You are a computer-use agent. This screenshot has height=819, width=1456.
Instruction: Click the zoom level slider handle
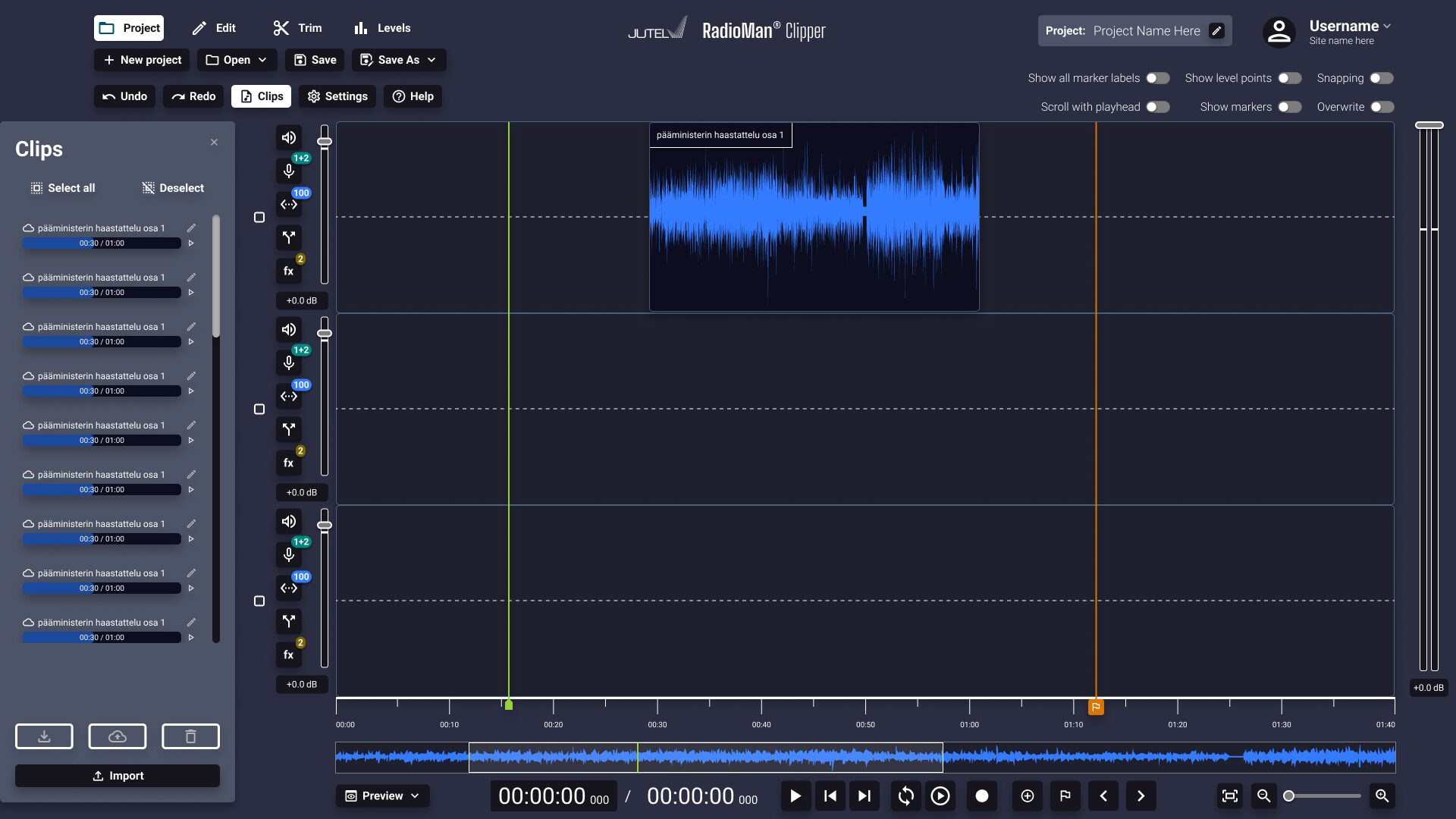point(1288,795)
